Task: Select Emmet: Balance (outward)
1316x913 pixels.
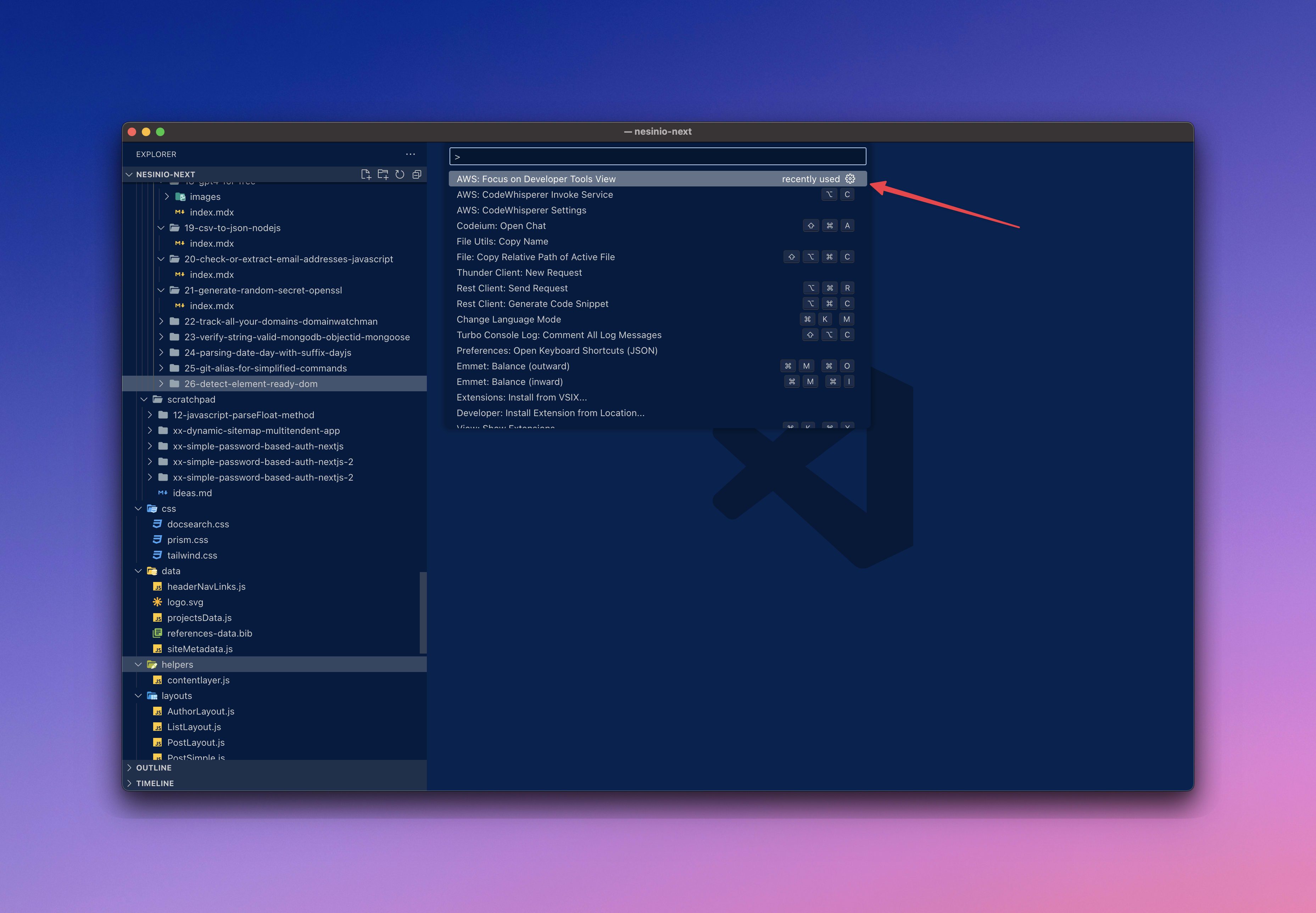Action: pyautogui.click(x=658, y=366)
